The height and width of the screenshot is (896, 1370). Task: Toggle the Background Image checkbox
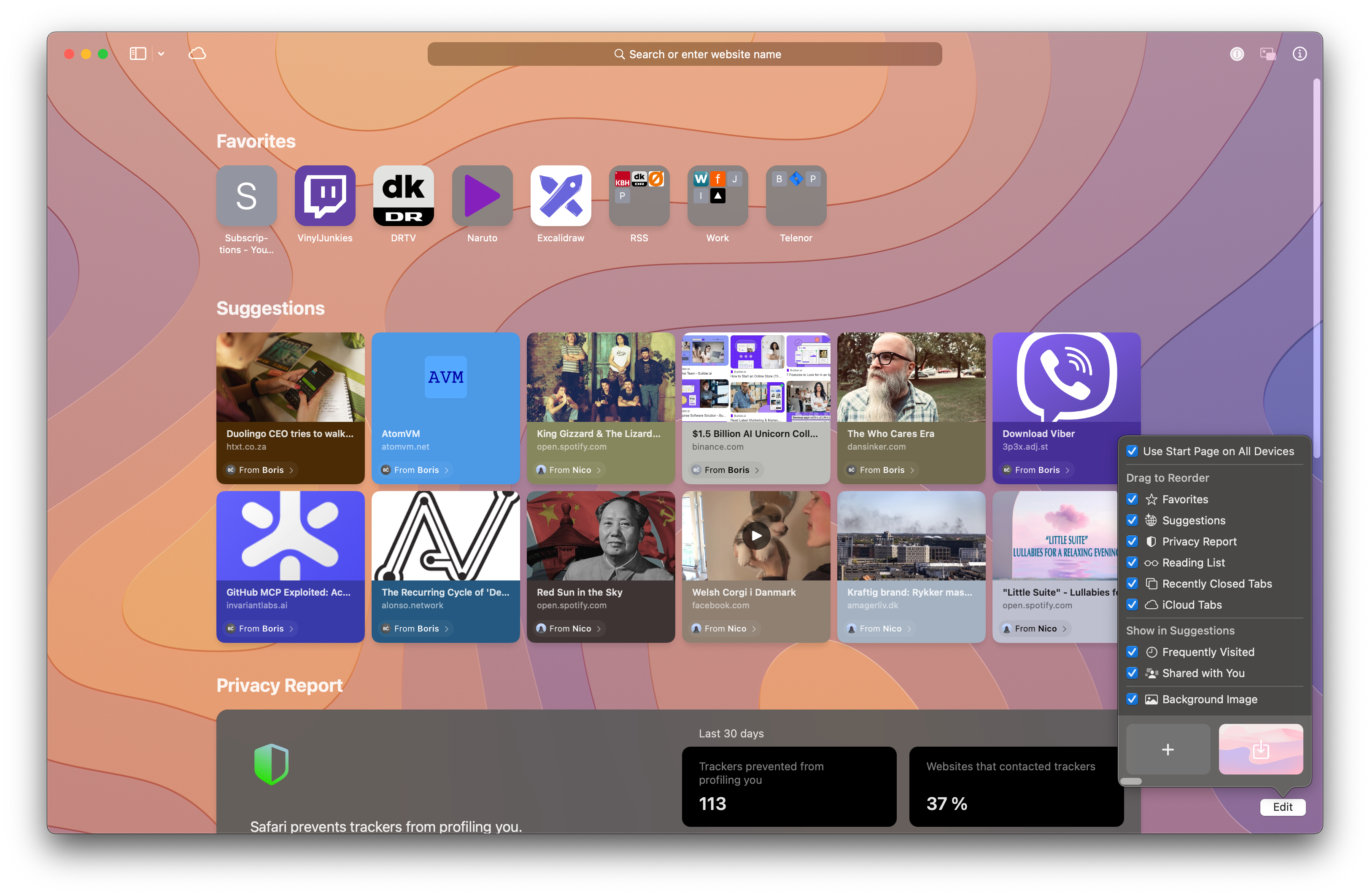[x=1132, y=699]
